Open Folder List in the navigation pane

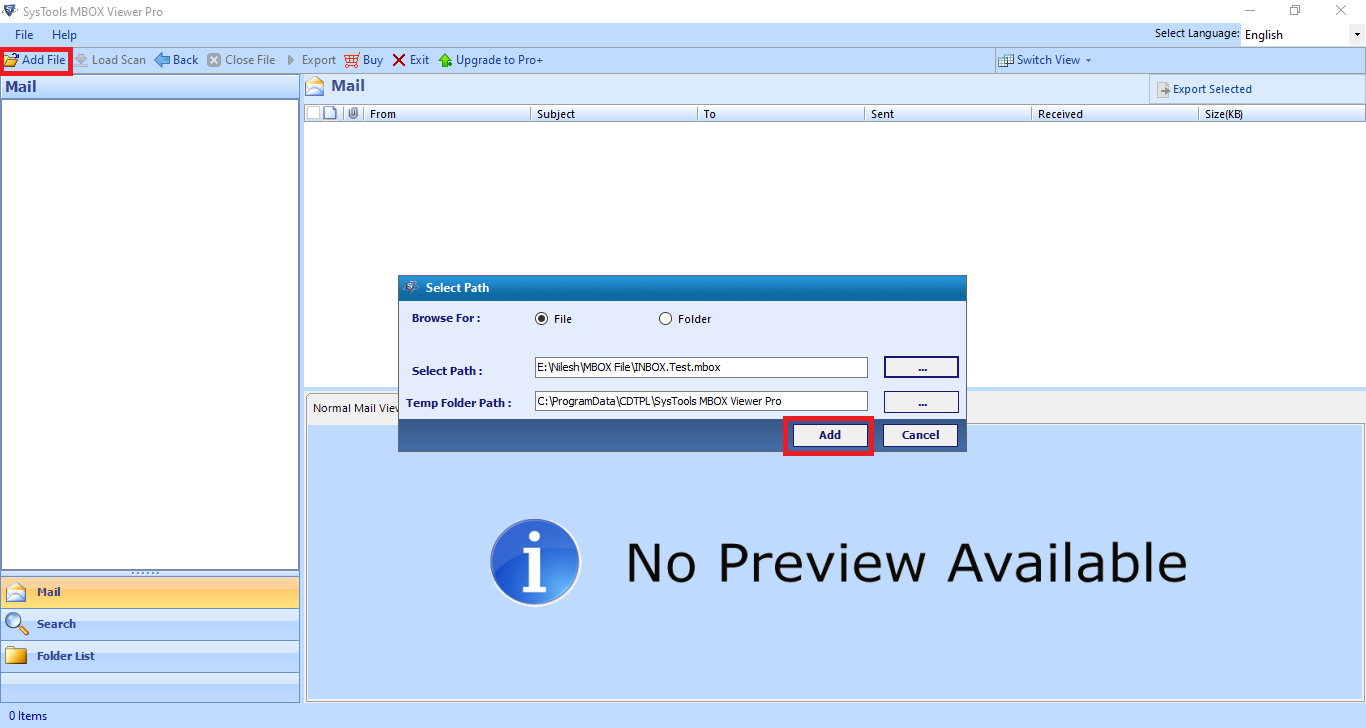pyautogui.click(x=150, y=656)
